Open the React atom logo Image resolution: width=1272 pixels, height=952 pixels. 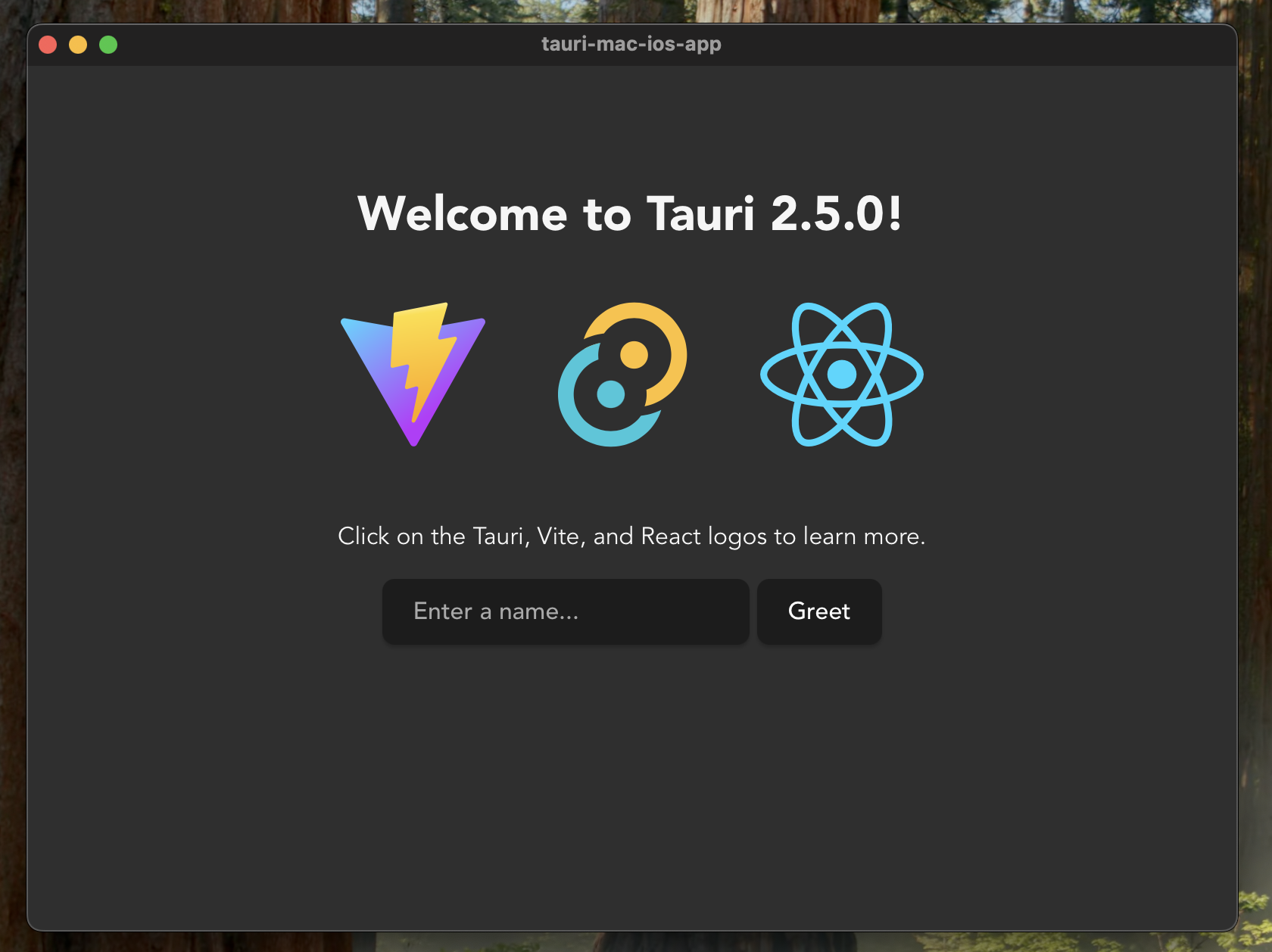(842, 375)
